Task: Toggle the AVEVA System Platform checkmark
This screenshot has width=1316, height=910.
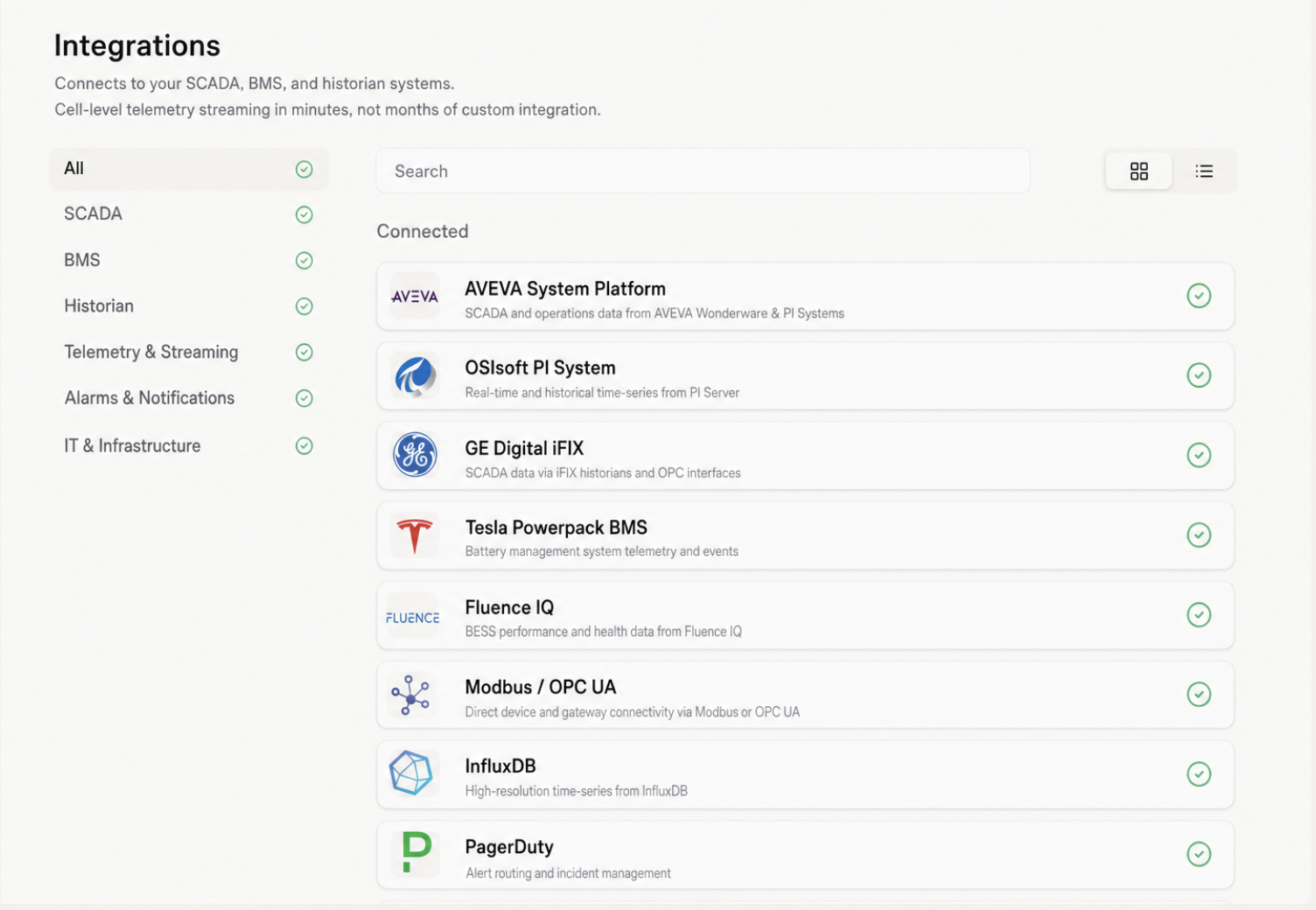Action: pos(1198,296)
